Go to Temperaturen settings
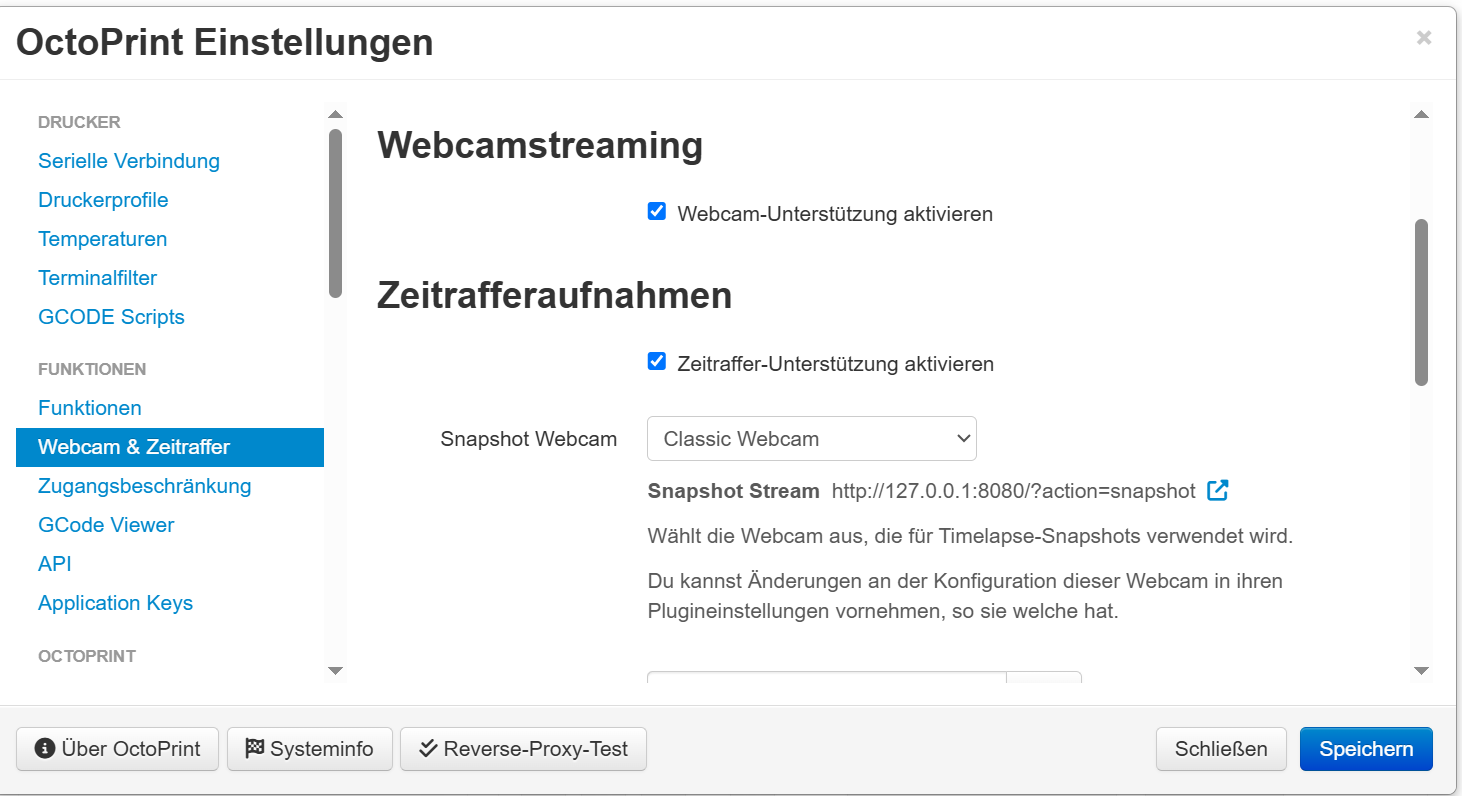This screenshot has width=1462, height=796. [x=103, y=239]
